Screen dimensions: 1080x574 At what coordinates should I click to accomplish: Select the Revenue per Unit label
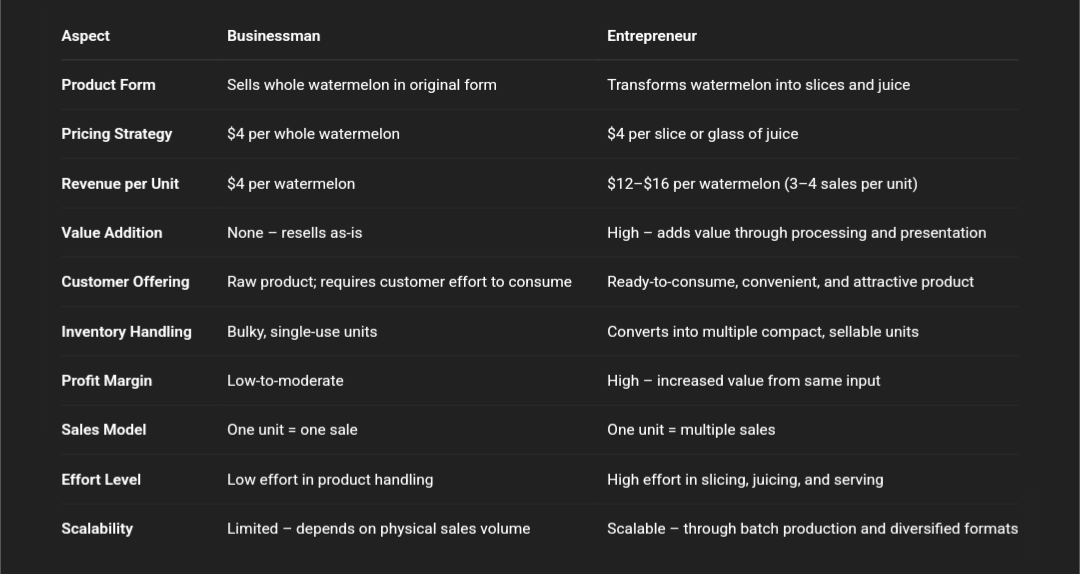[120, 184]
